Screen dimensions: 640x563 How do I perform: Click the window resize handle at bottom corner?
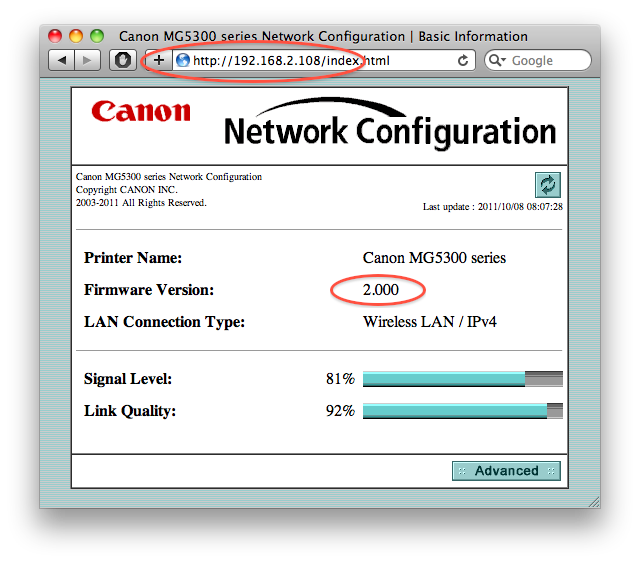tap(592, 500)
